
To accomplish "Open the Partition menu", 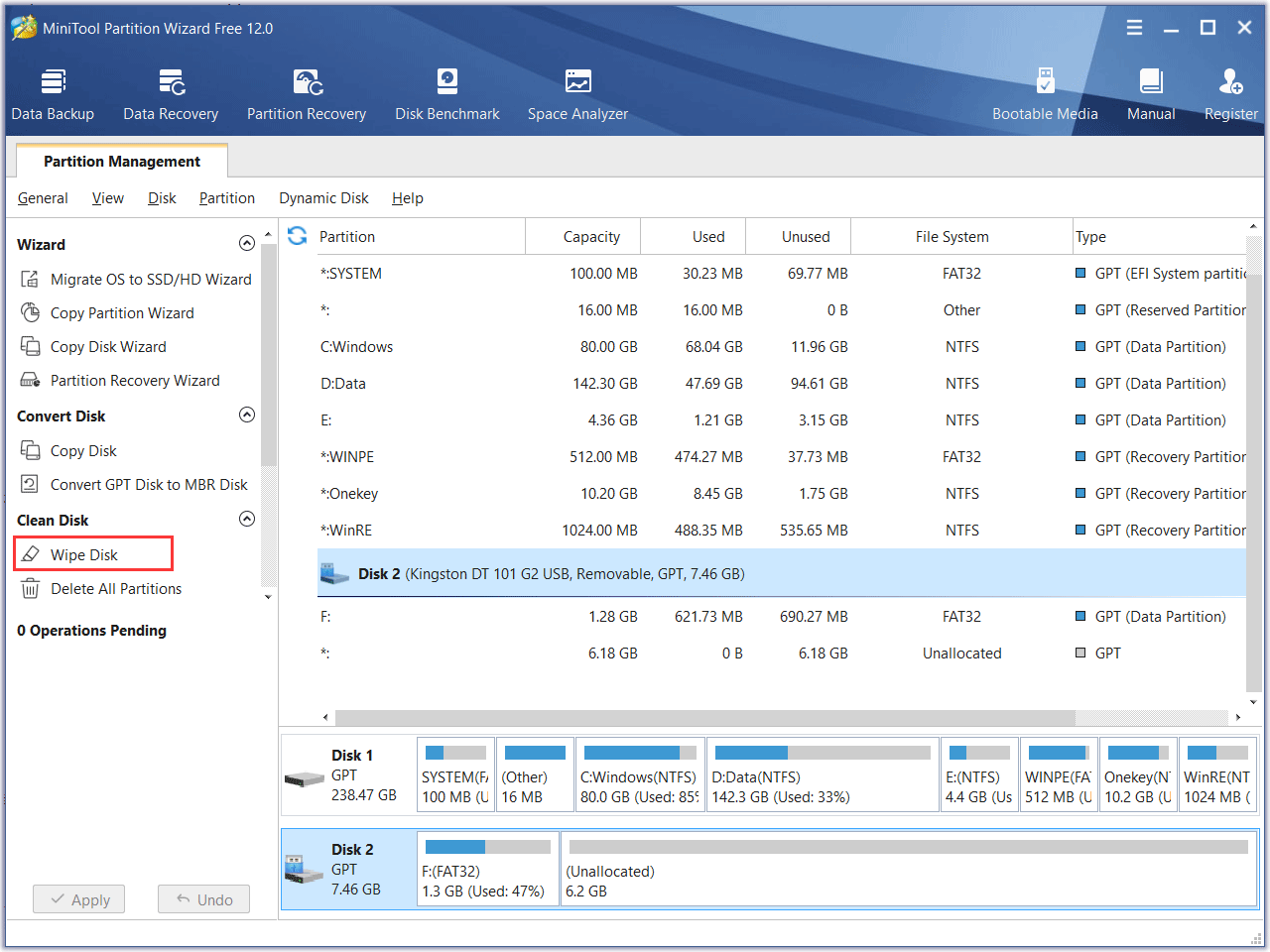I will point(227,198).
